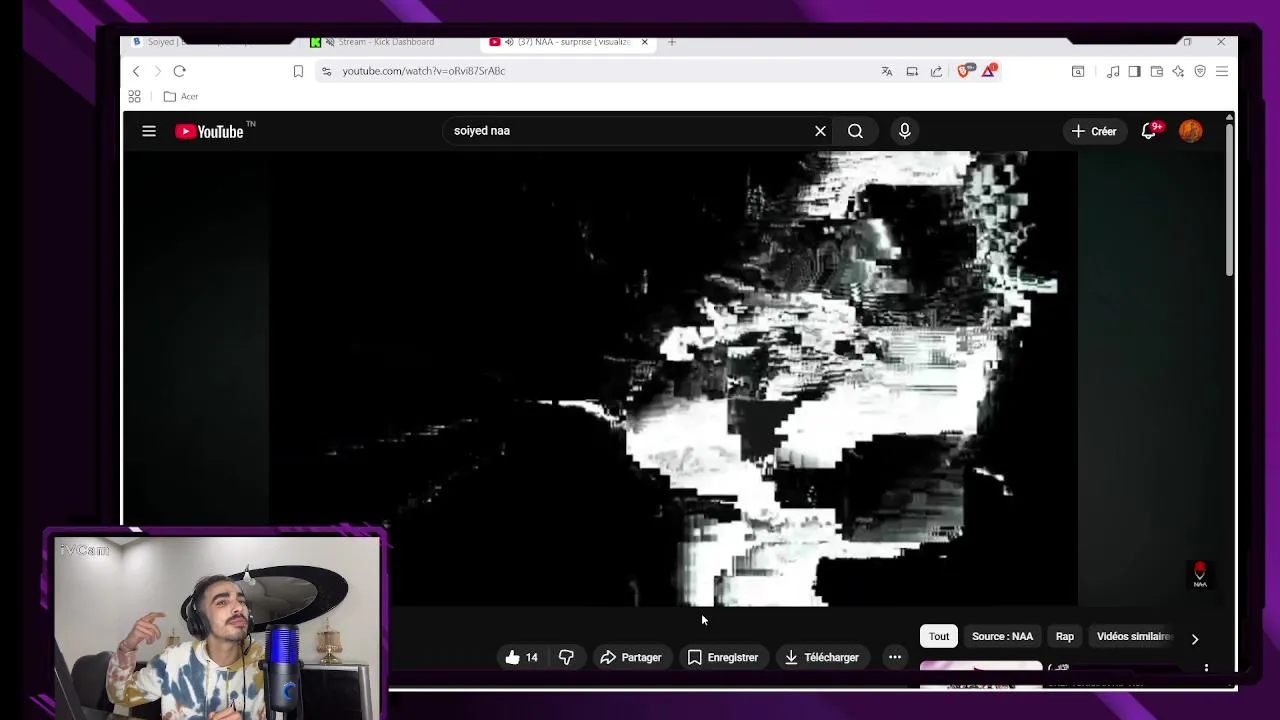This screenshot has height=720, width=1280.
Task: Show more filter chips with right arrow
Action: pos(1195,638)
